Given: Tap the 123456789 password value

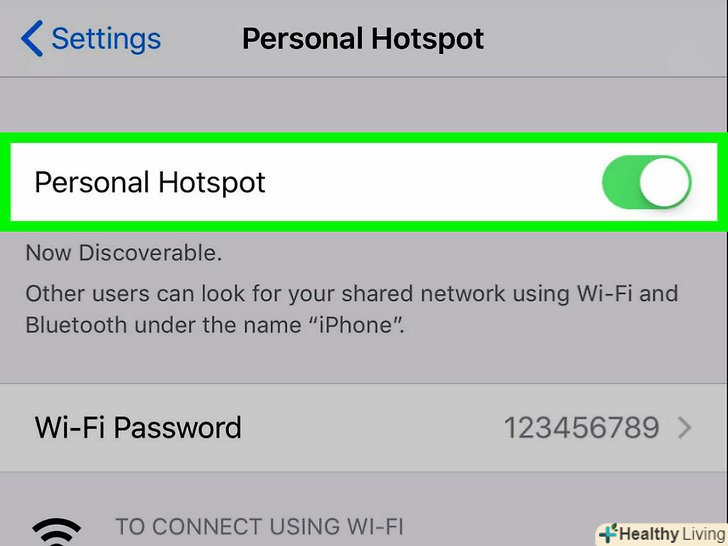Looking at the screenshot, I should (581, 428).
